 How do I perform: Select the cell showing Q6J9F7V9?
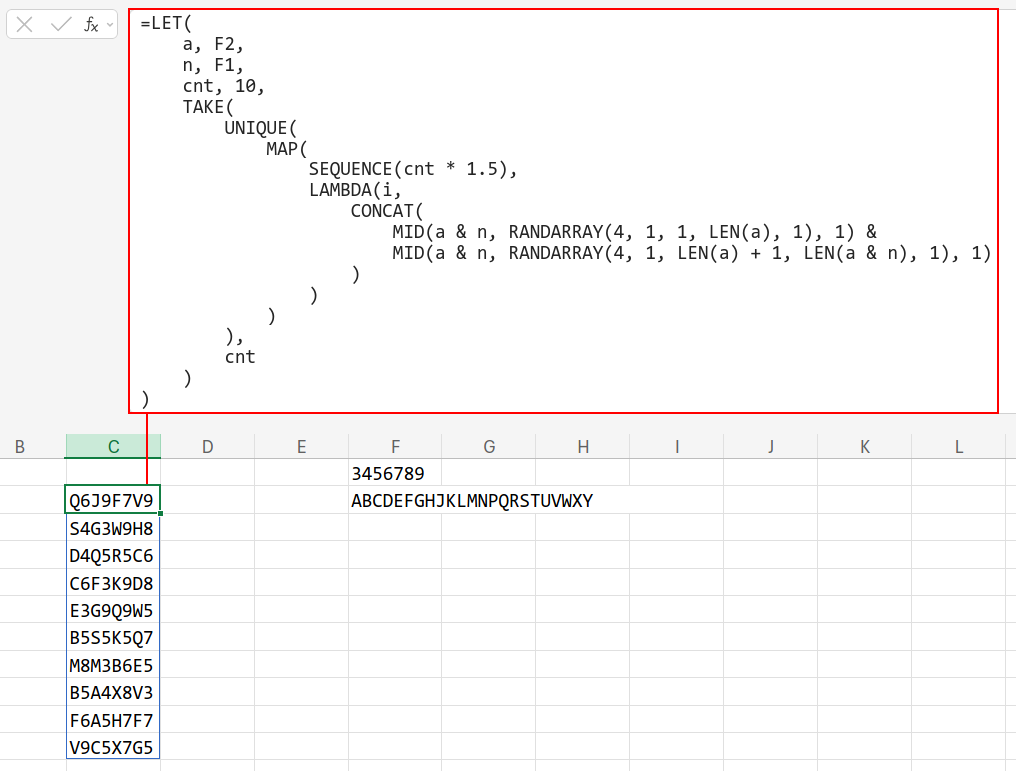(x=113, y=501)
